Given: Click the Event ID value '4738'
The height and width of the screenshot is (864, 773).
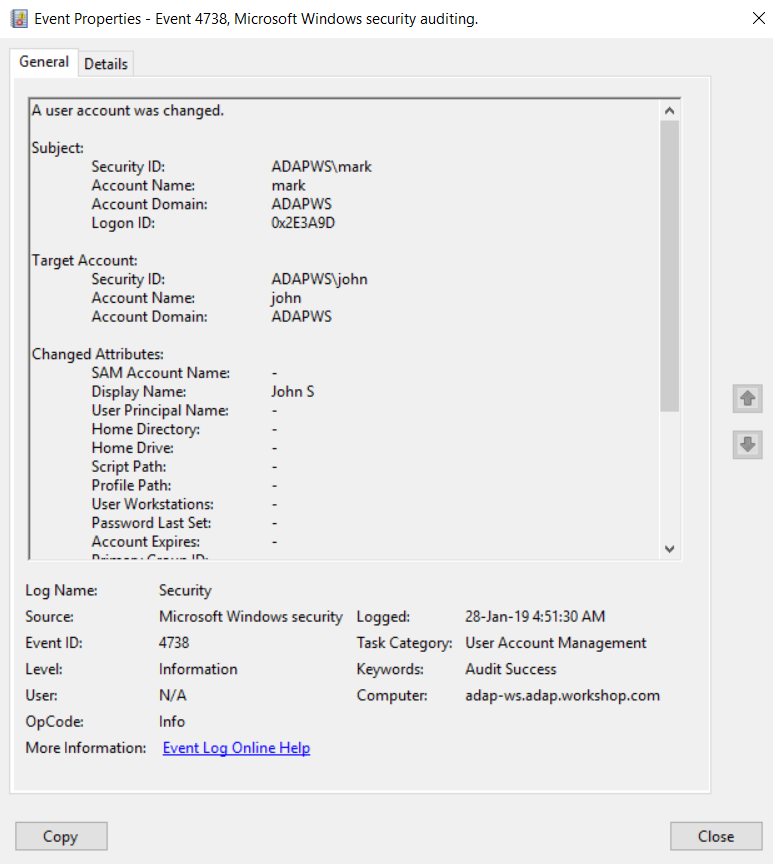Looking at the screenshot, I should pos(174,643).
